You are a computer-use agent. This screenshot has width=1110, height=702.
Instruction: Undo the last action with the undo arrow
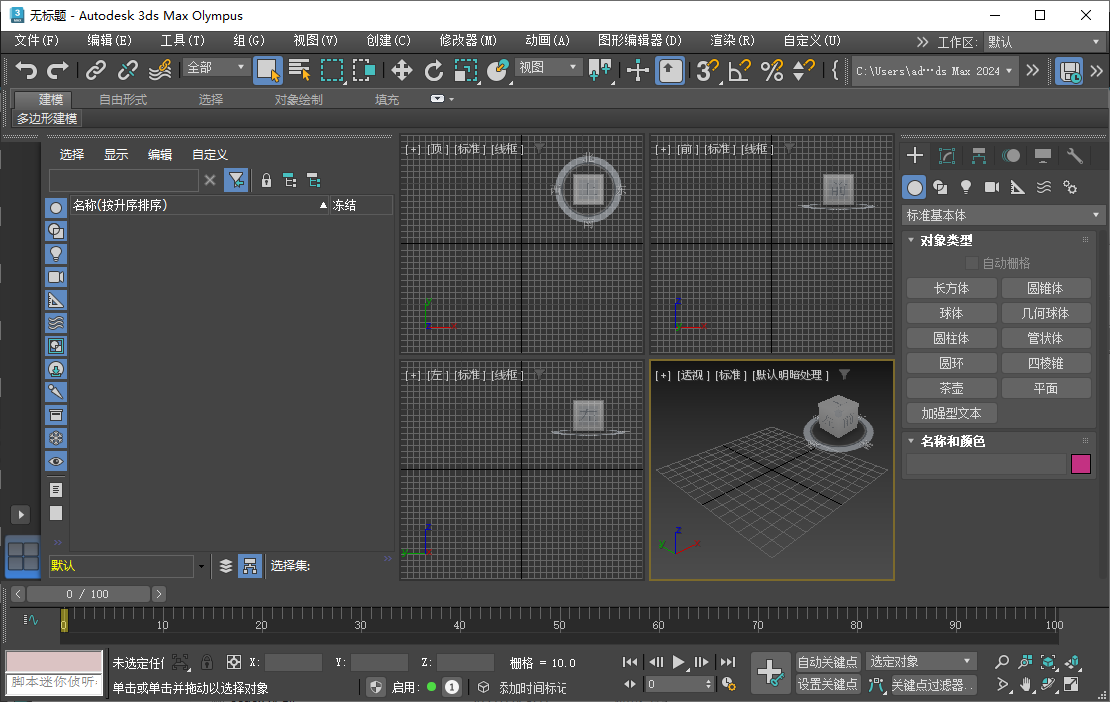(26, 70)
